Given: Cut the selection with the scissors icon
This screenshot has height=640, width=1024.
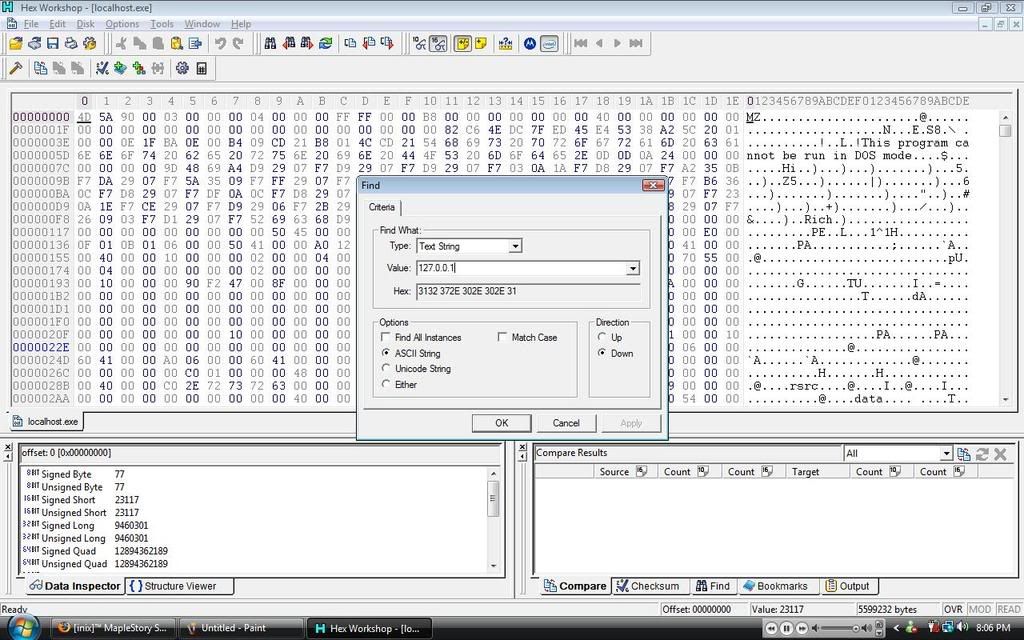Looking at the screenshot, I should tap(121, 44).
